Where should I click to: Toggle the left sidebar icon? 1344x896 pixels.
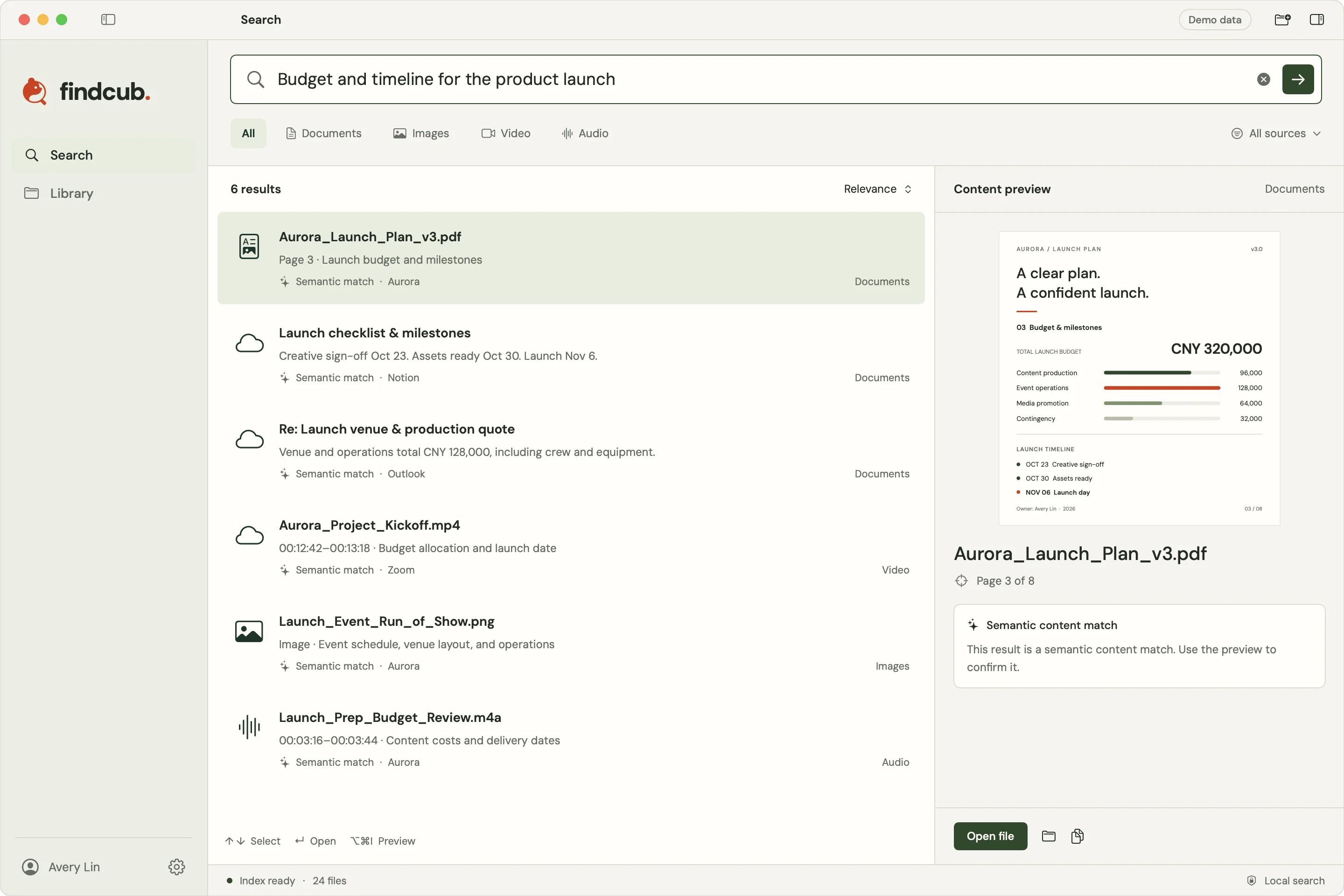[108, 20]
